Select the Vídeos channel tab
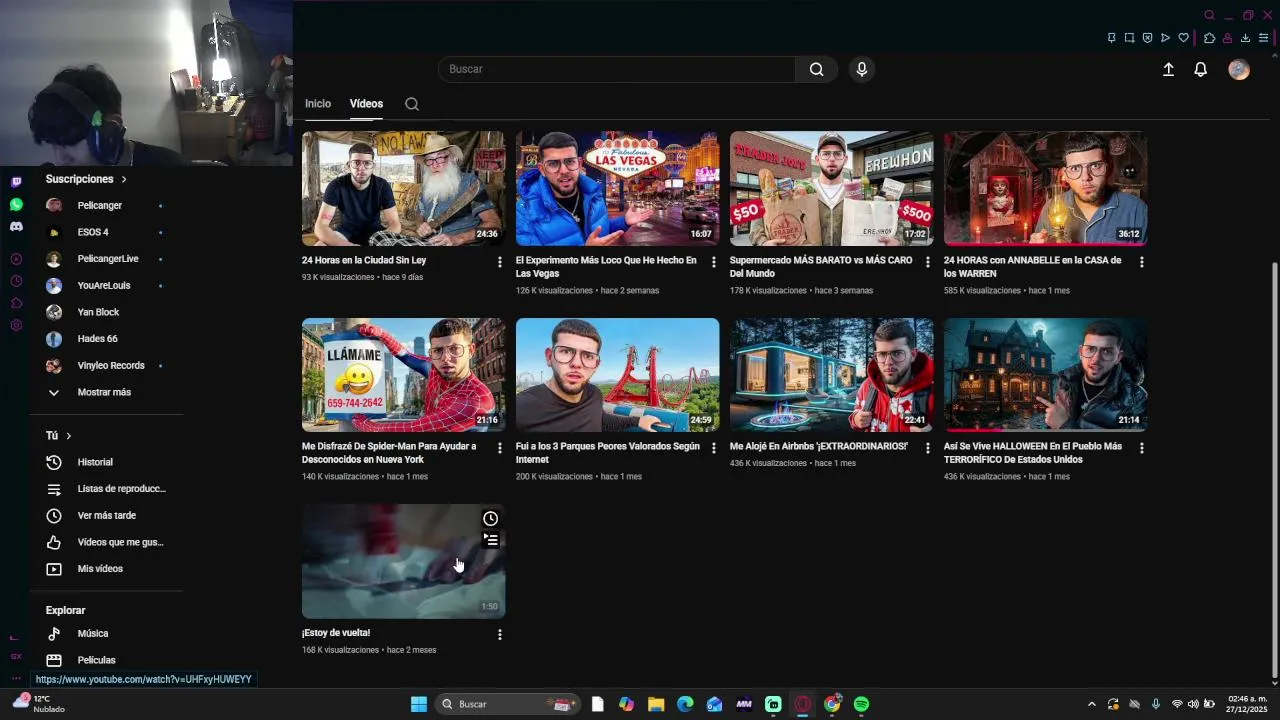 (x=366, y=104)
